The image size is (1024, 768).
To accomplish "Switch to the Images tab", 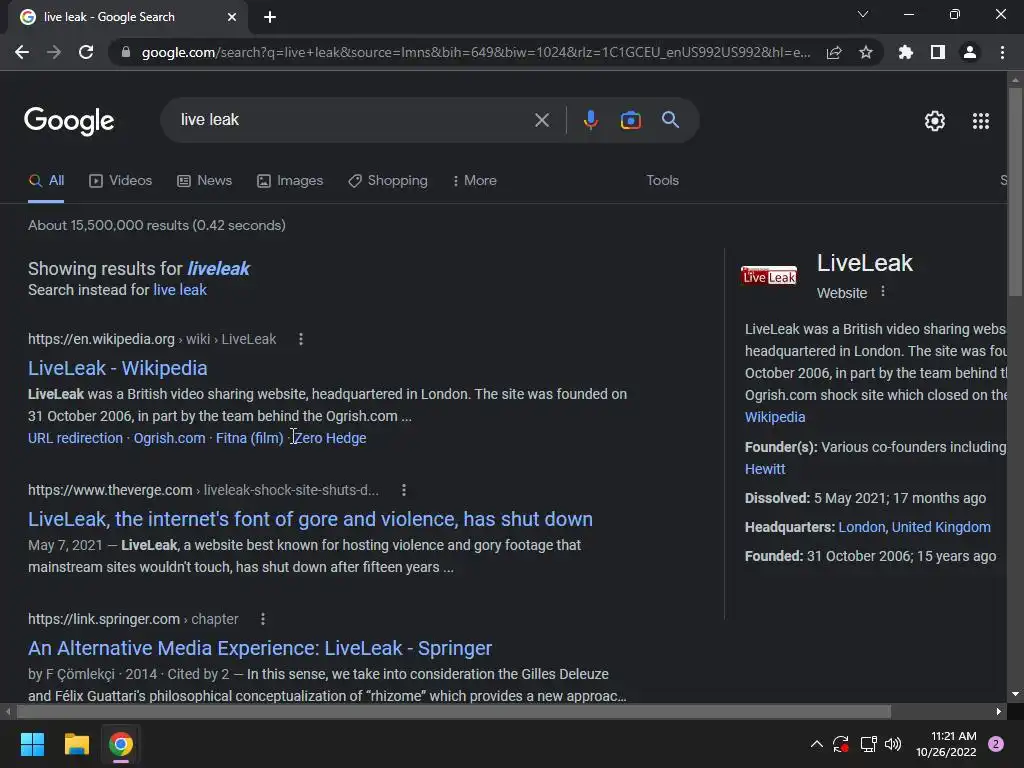I will pyautogui.click(x=290, y=181).
